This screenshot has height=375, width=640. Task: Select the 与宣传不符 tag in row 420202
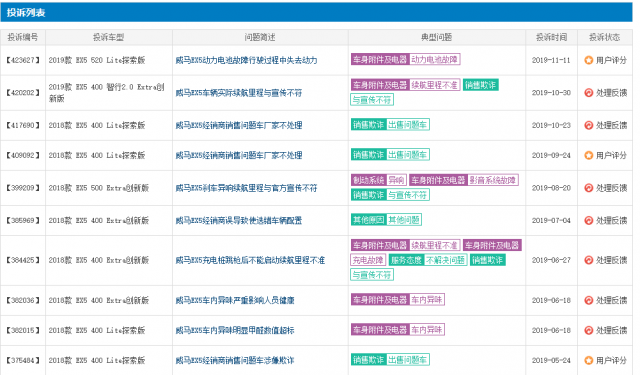pos(371,100)
